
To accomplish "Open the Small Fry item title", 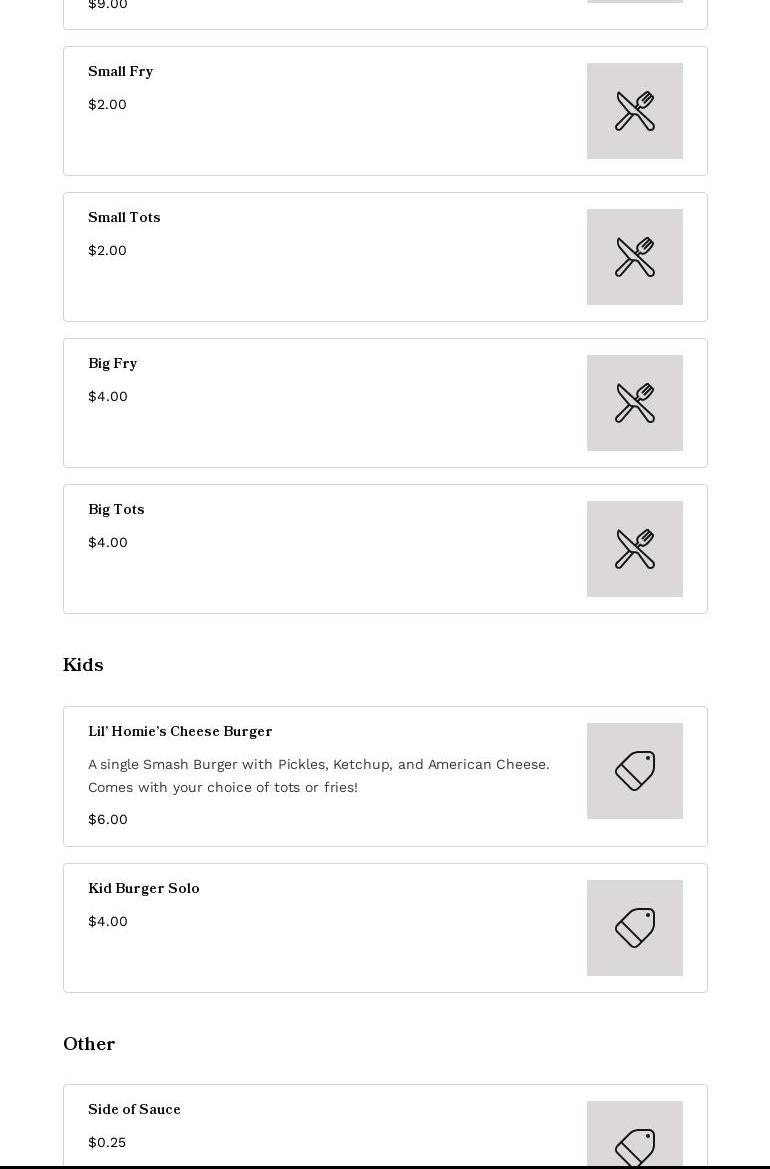I will pos(120,71).
